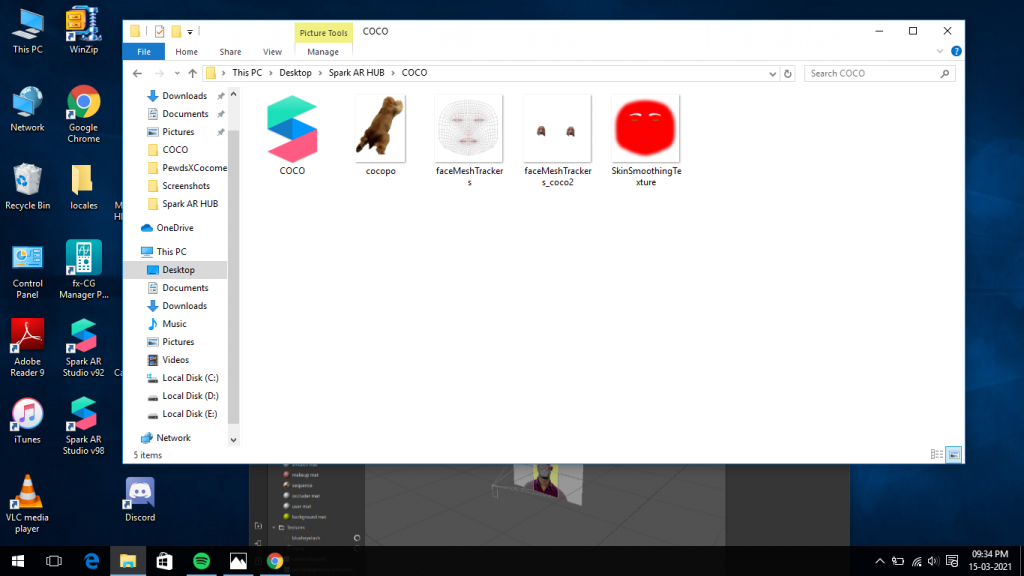
Task: Switch to the Home ribbon tab
Action: tap(186, 52)
